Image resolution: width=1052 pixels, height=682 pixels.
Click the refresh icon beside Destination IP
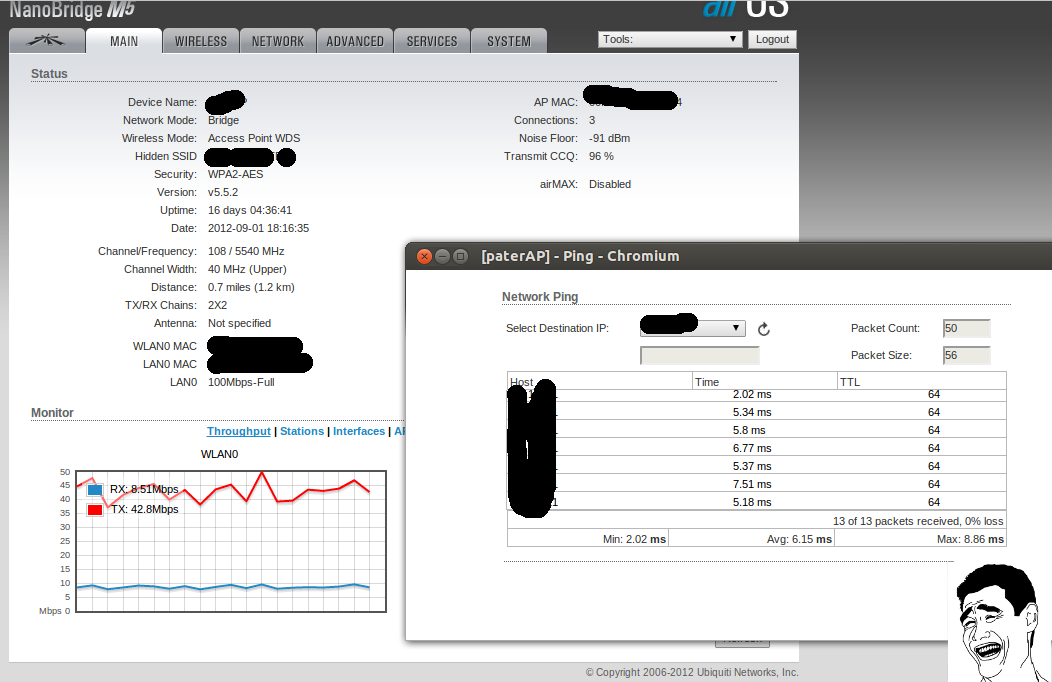tap(764, 329)
